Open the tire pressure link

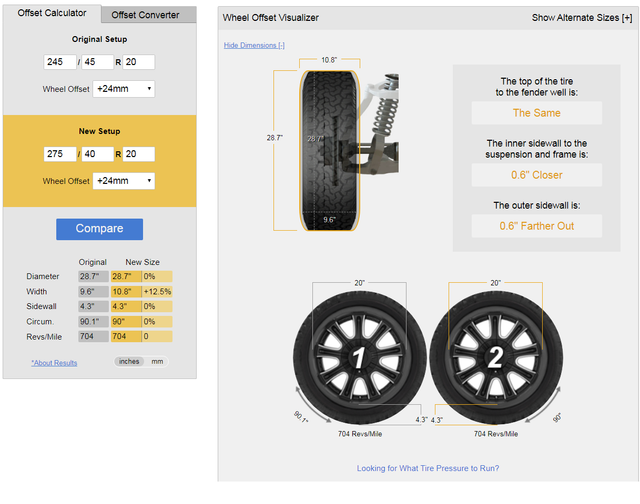pyautogui.click(x=428, y=468)
